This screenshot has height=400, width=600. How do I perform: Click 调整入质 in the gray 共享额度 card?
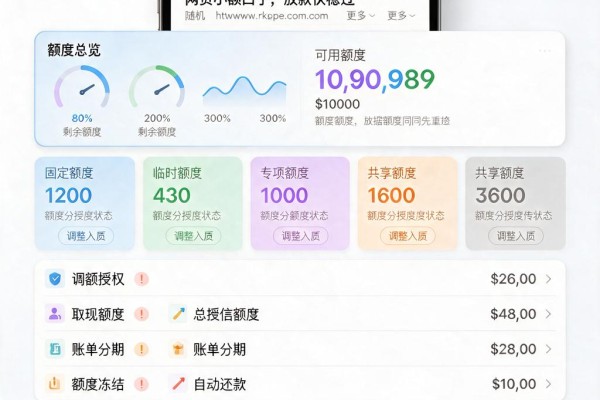click(x=516, y=236)
